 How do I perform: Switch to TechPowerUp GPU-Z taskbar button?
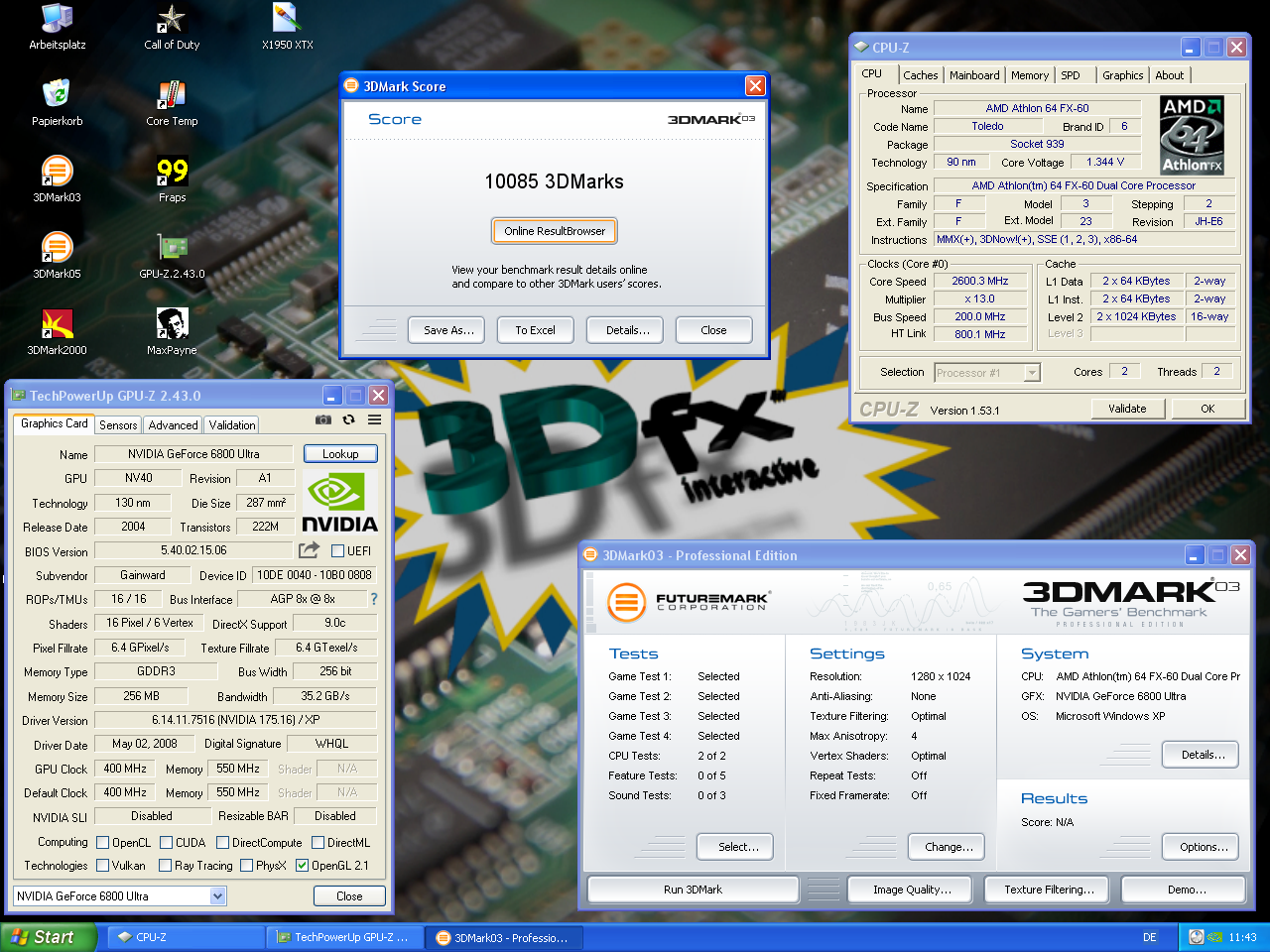(x=343, y=937)
